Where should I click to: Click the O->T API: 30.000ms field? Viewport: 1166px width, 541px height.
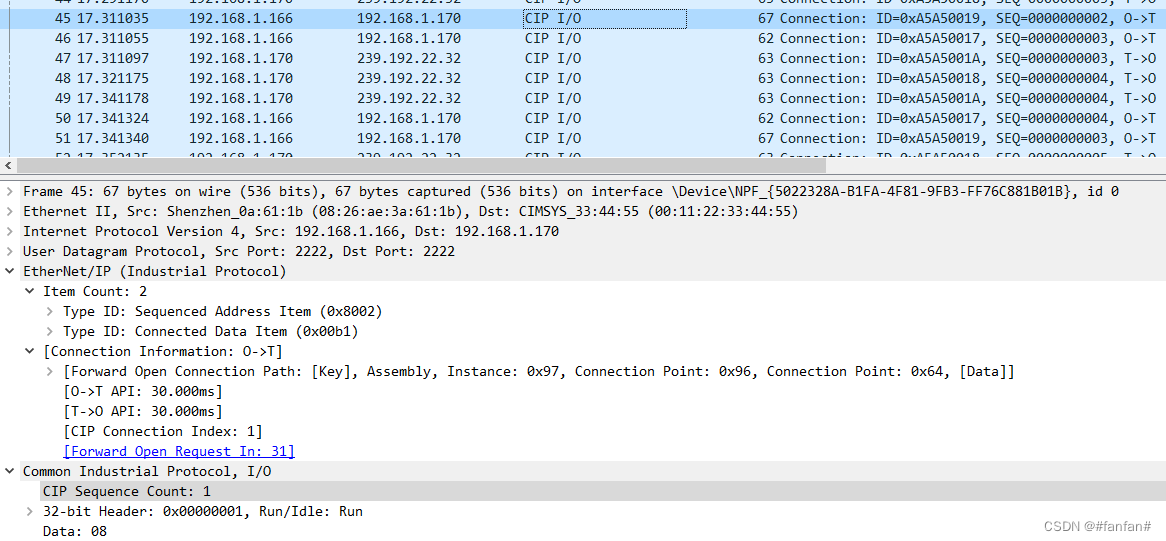tap(143, 392)
